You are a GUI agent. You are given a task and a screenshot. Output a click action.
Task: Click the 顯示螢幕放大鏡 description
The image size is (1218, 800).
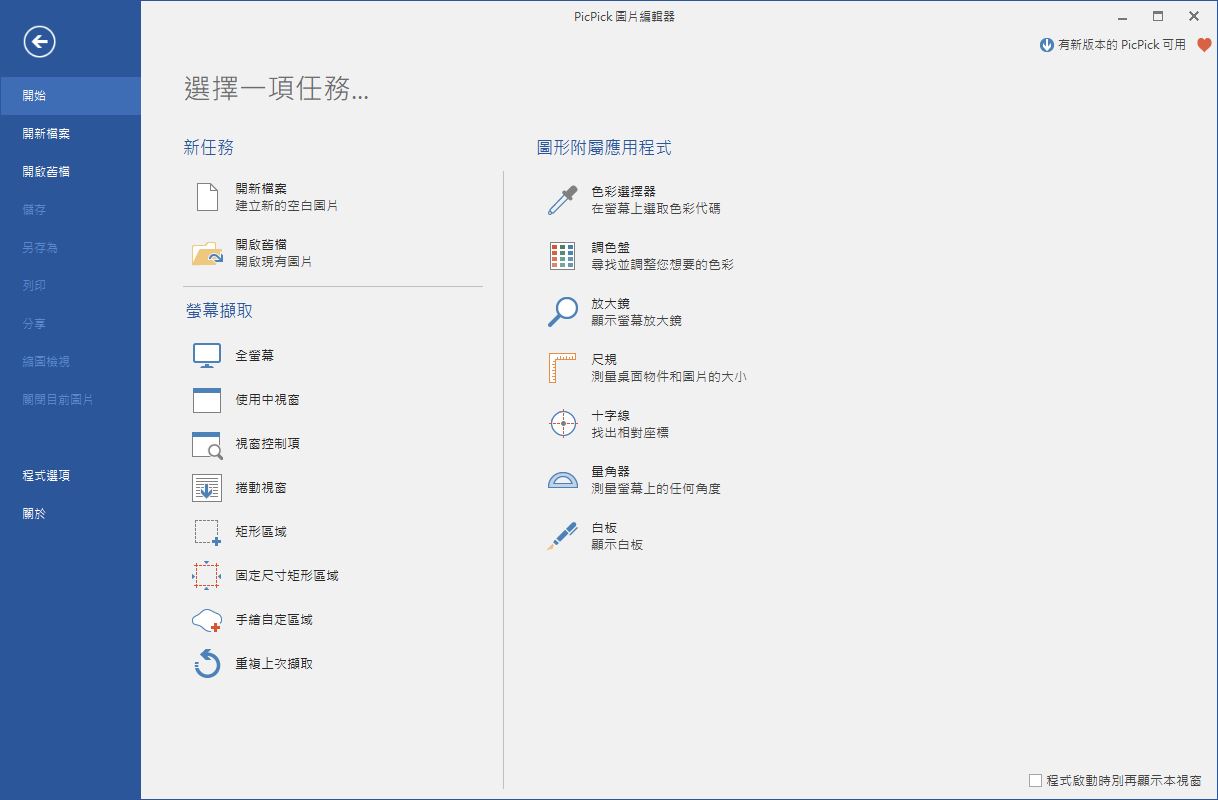(x=636, y=321)
